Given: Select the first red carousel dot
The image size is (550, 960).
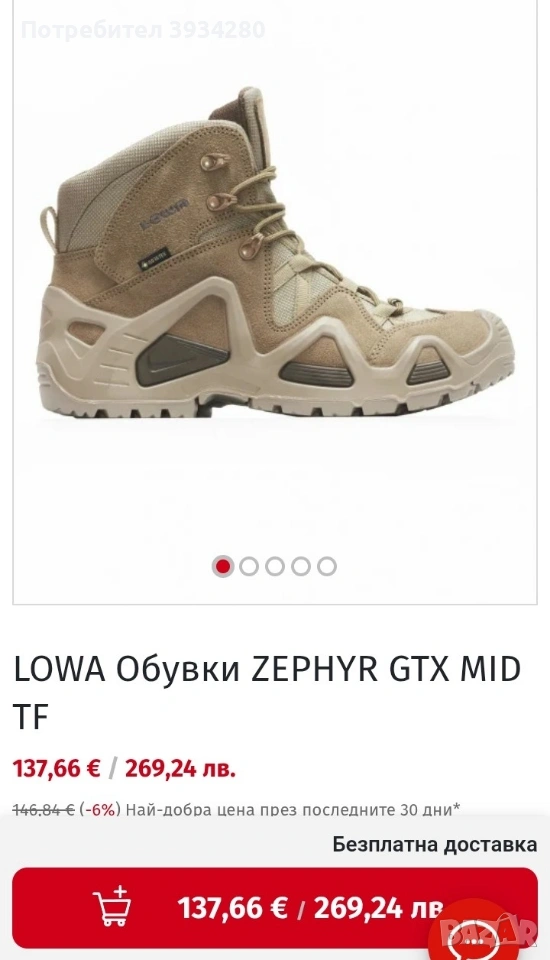Looking at the screenshot, I should click(223, 566).
